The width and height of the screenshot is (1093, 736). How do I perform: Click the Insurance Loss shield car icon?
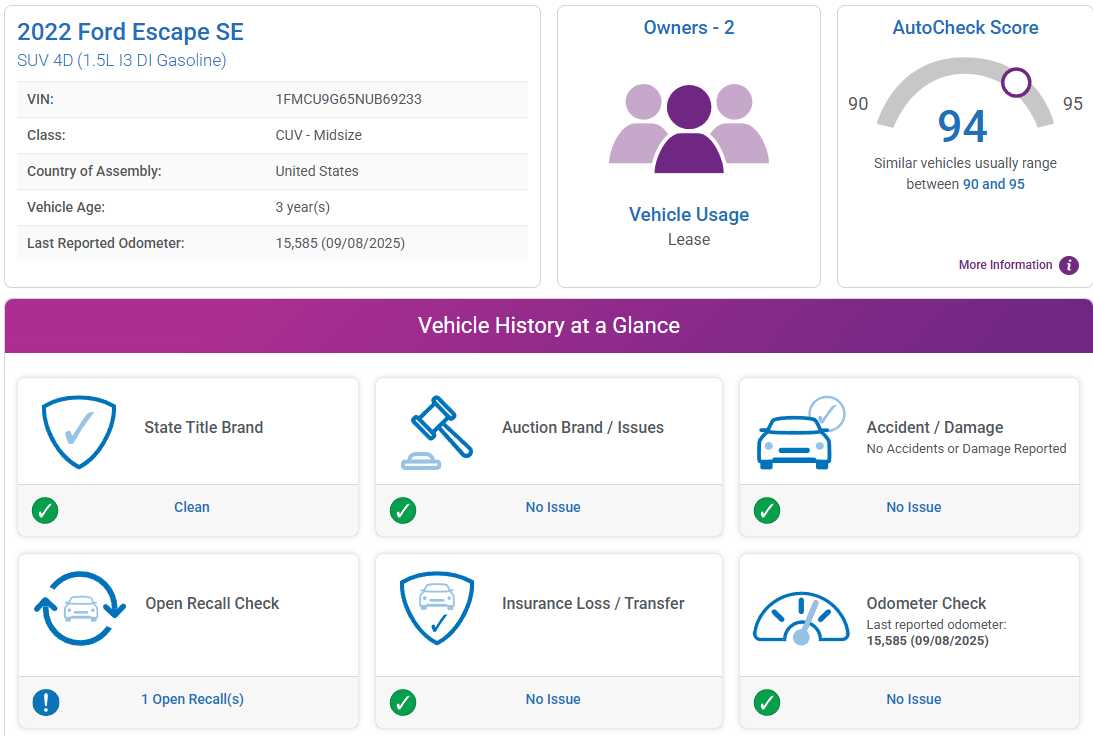point(437,609)
